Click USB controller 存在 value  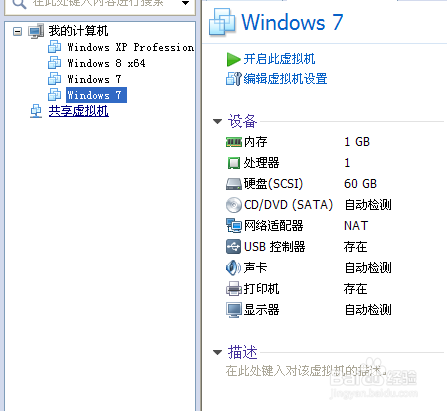pyautogui.click(x=356, y=247)
